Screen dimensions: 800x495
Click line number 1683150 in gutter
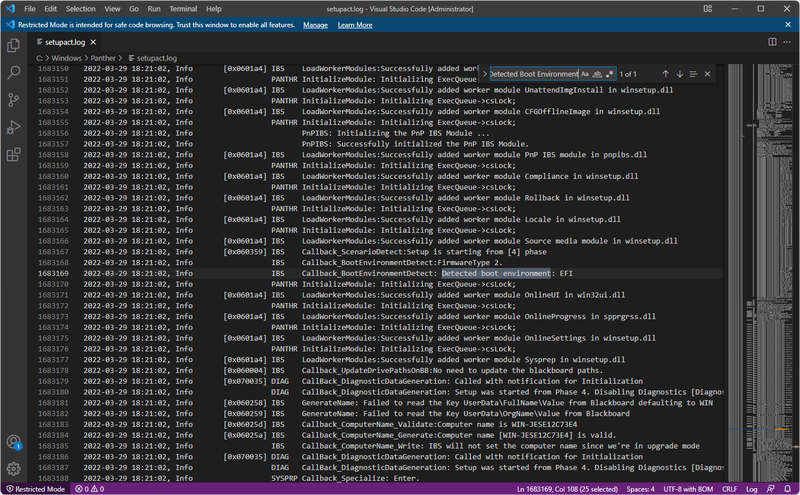[x=53, y=68]
